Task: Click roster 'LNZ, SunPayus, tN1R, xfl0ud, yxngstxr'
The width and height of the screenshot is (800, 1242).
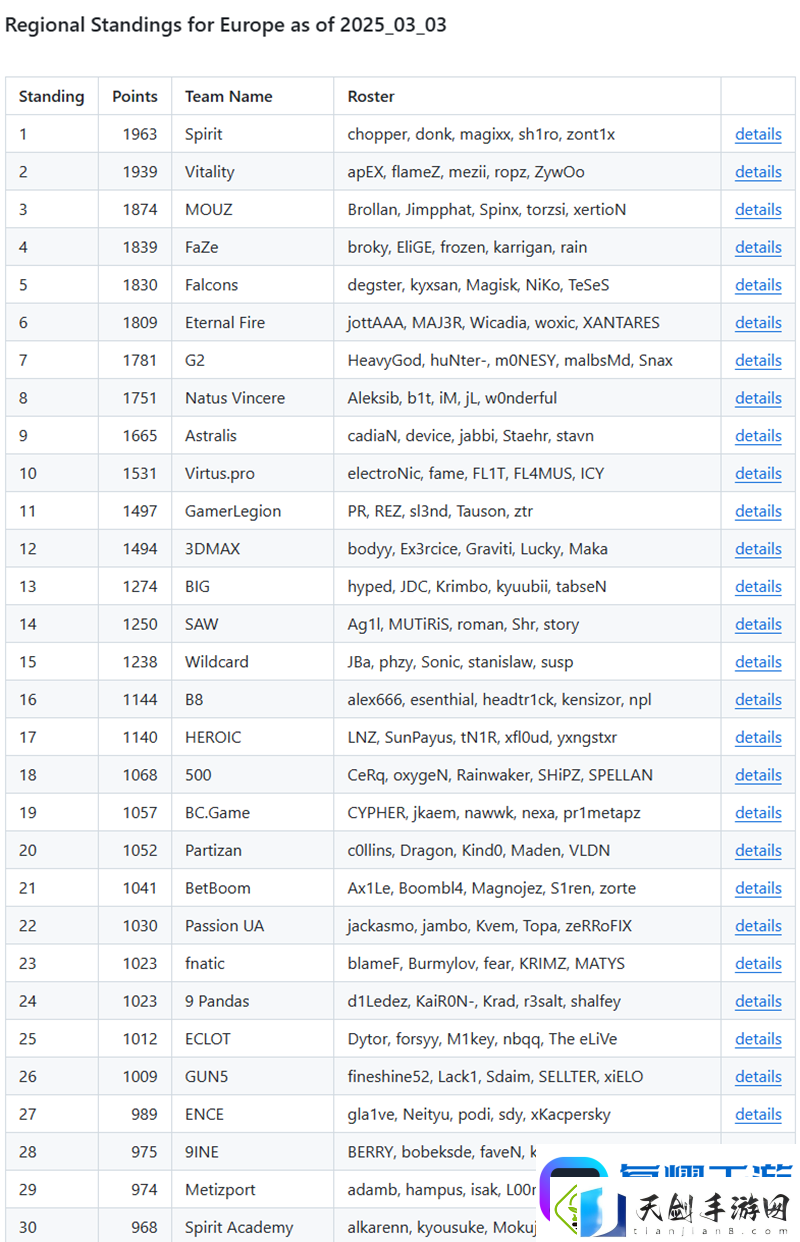Action: point(482,737)
